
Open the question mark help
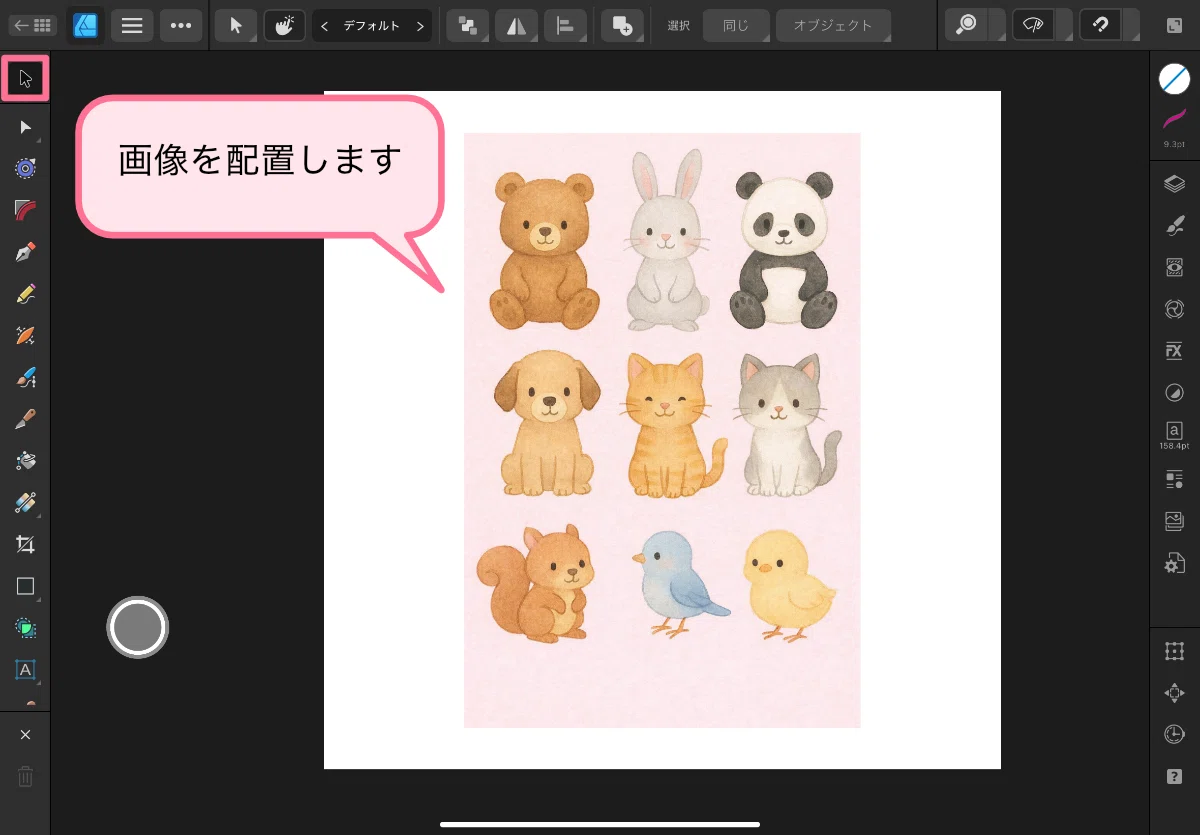click(1174, 776)
